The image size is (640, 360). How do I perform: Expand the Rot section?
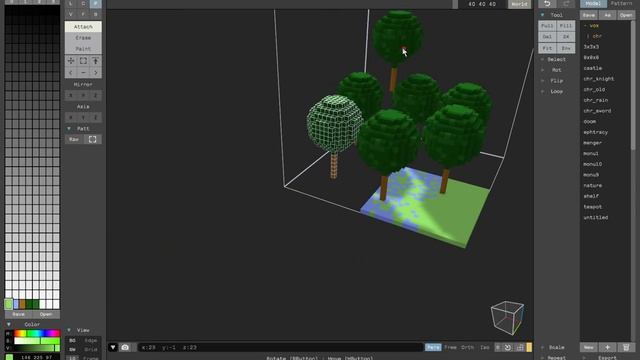542,70
